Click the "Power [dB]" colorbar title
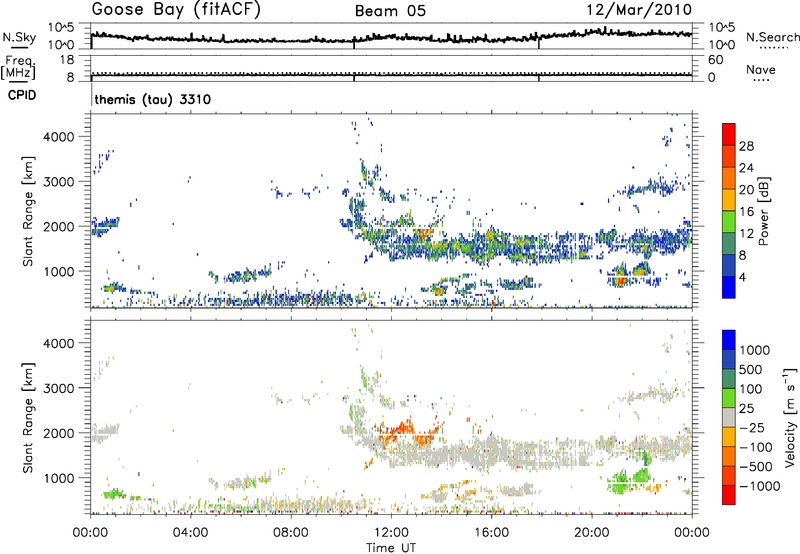 (763, 211)
